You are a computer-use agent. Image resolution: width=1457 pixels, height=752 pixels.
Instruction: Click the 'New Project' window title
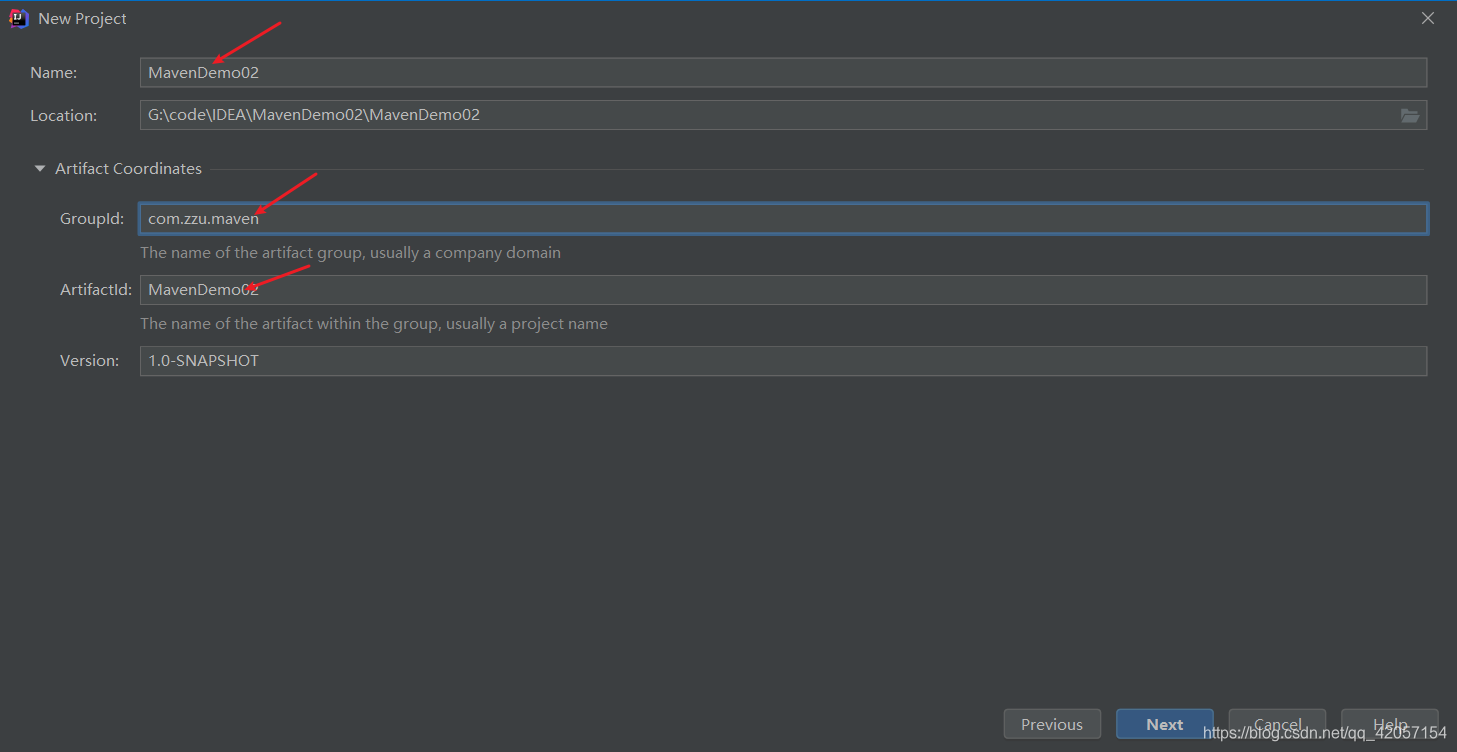tap(83, 19)
